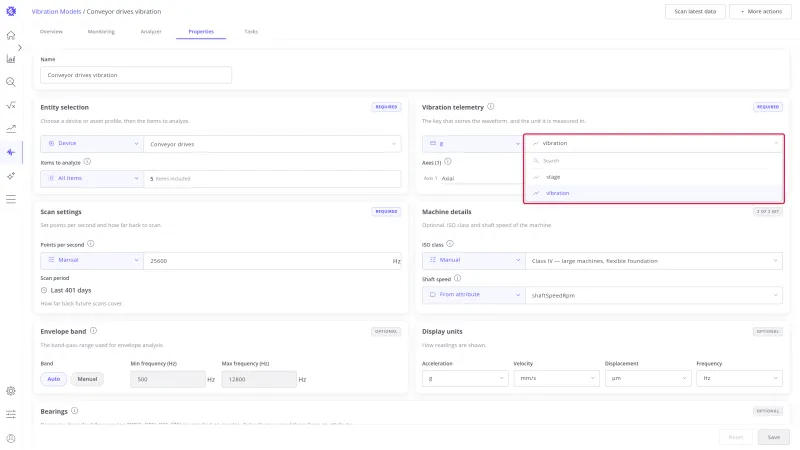
Task: Open the Frequency unit dropdown
Action: tap(739, 379)
